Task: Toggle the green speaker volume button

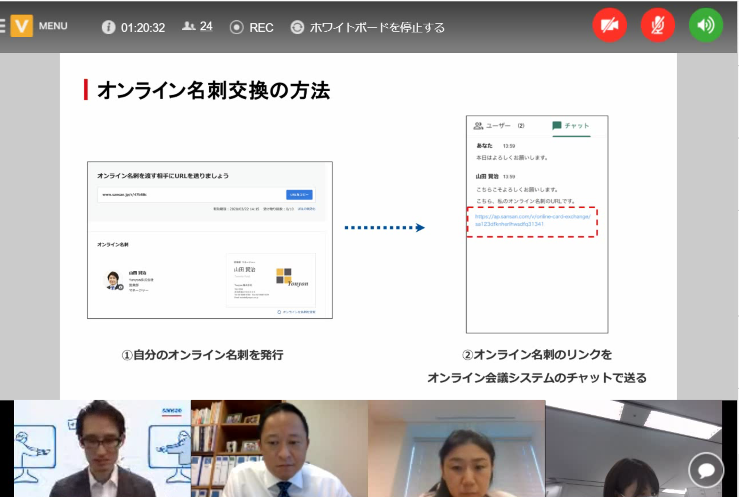Action: [706, 26]
